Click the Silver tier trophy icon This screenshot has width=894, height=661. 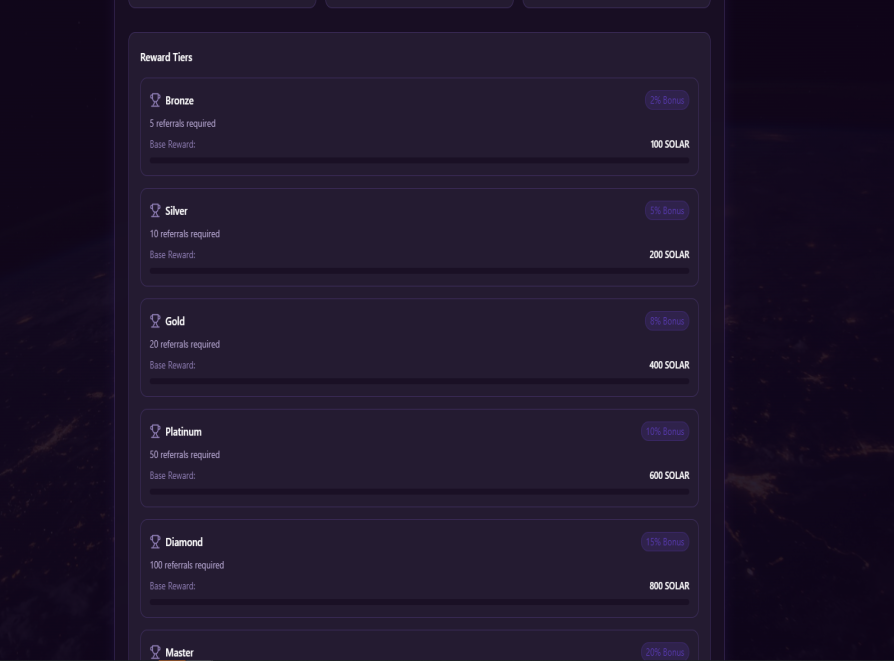(155, 210)
